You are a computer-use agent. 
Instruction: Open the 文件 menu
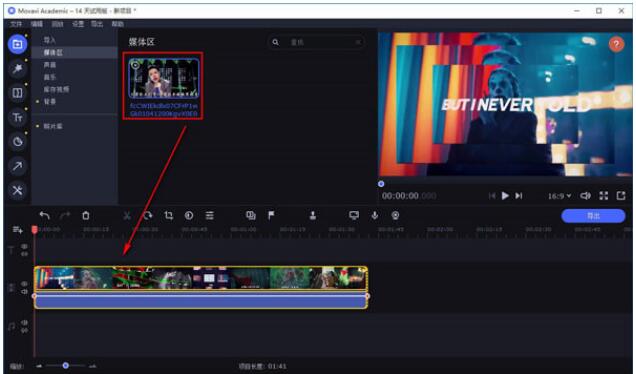click(x=16, y=24)
